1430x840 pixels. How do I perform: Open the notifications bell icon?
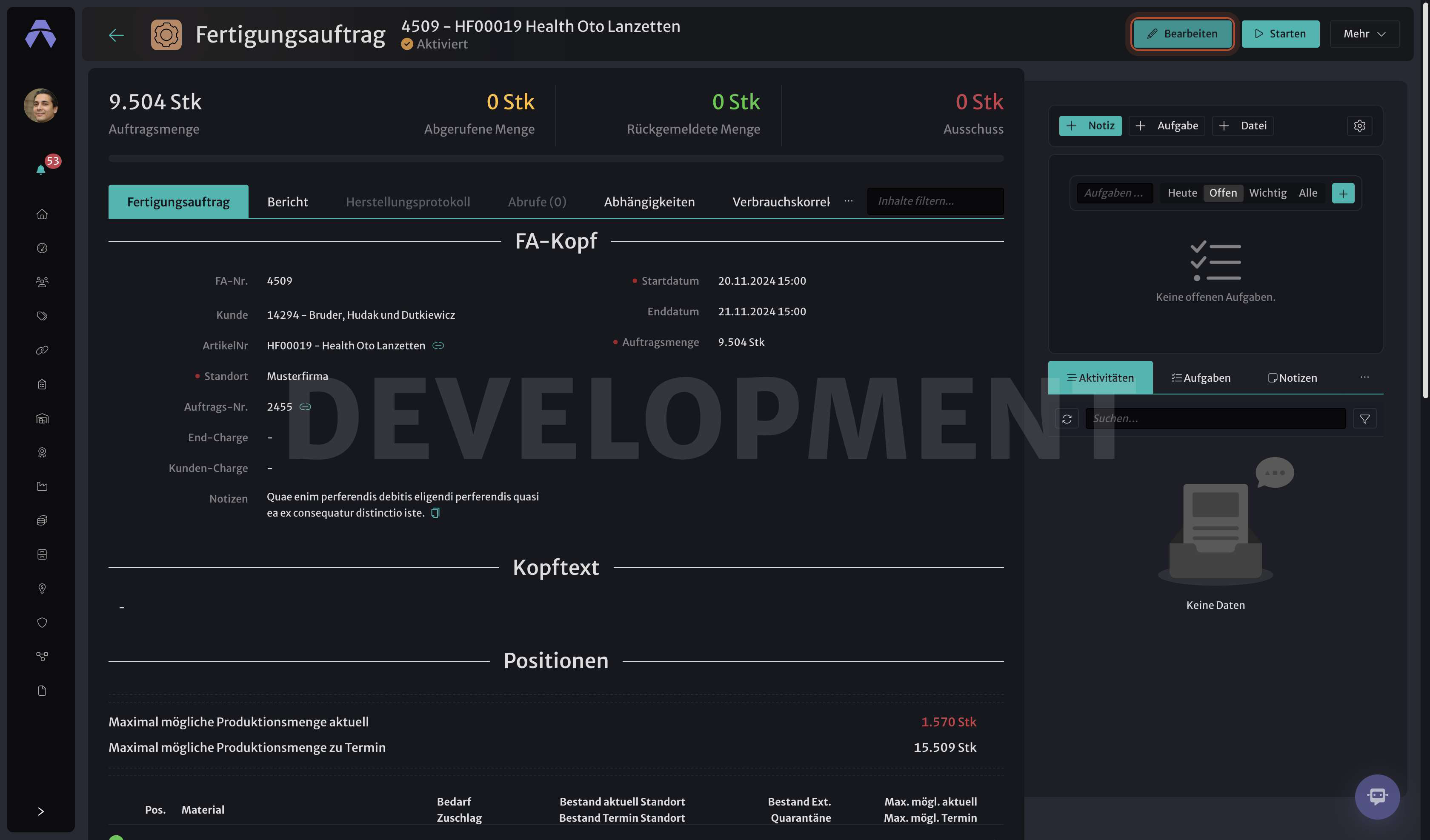coord(41,170)
